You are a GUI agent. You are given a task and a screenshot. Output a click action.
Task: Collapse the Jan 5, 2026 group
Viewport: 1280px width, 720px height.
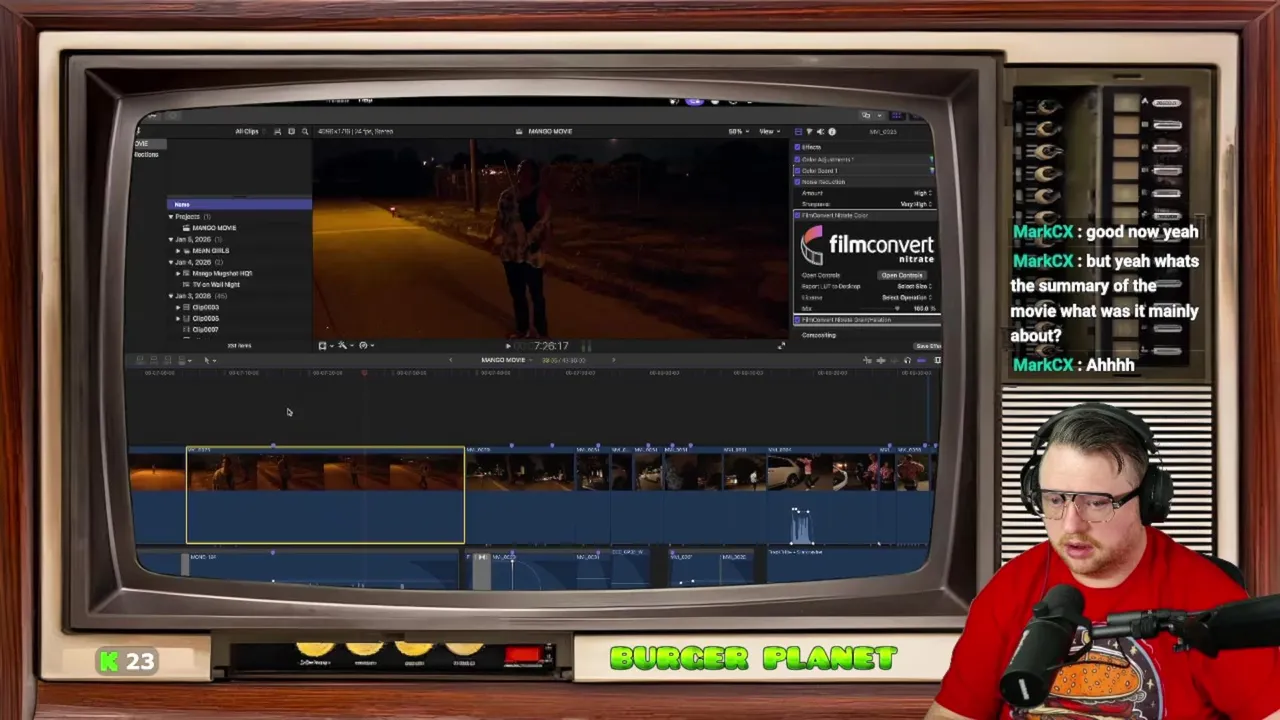coord(171,239)
